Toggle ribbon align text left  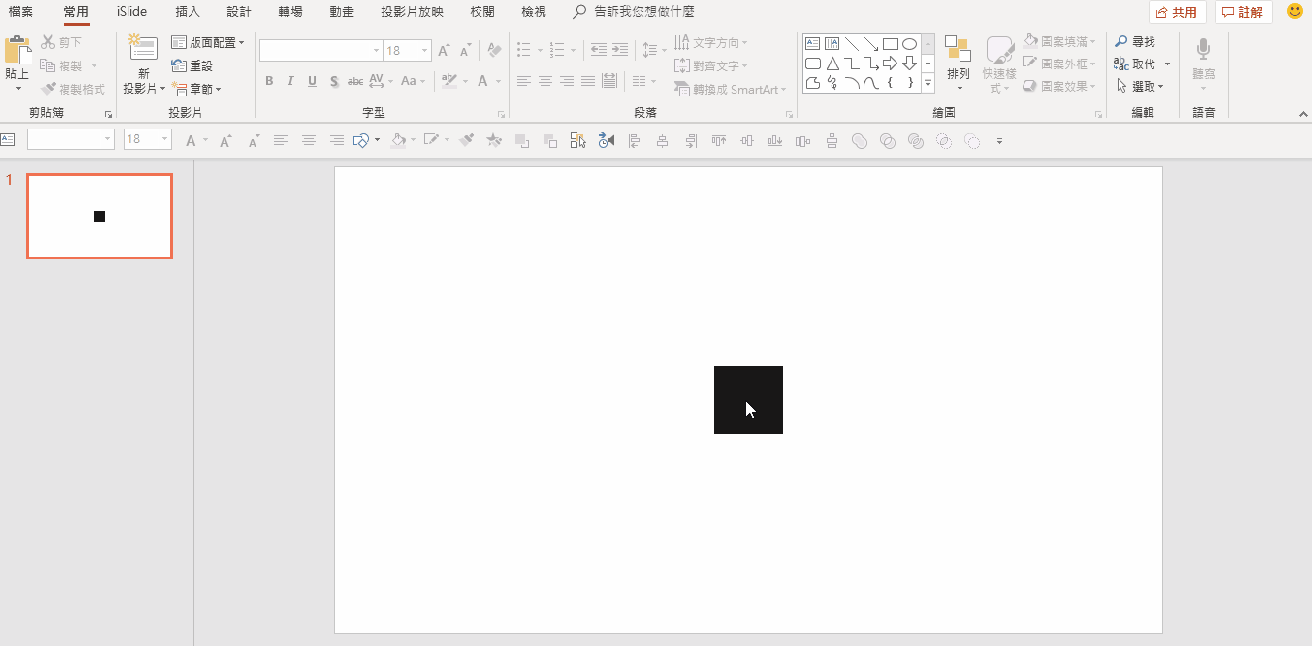[524, 81]
